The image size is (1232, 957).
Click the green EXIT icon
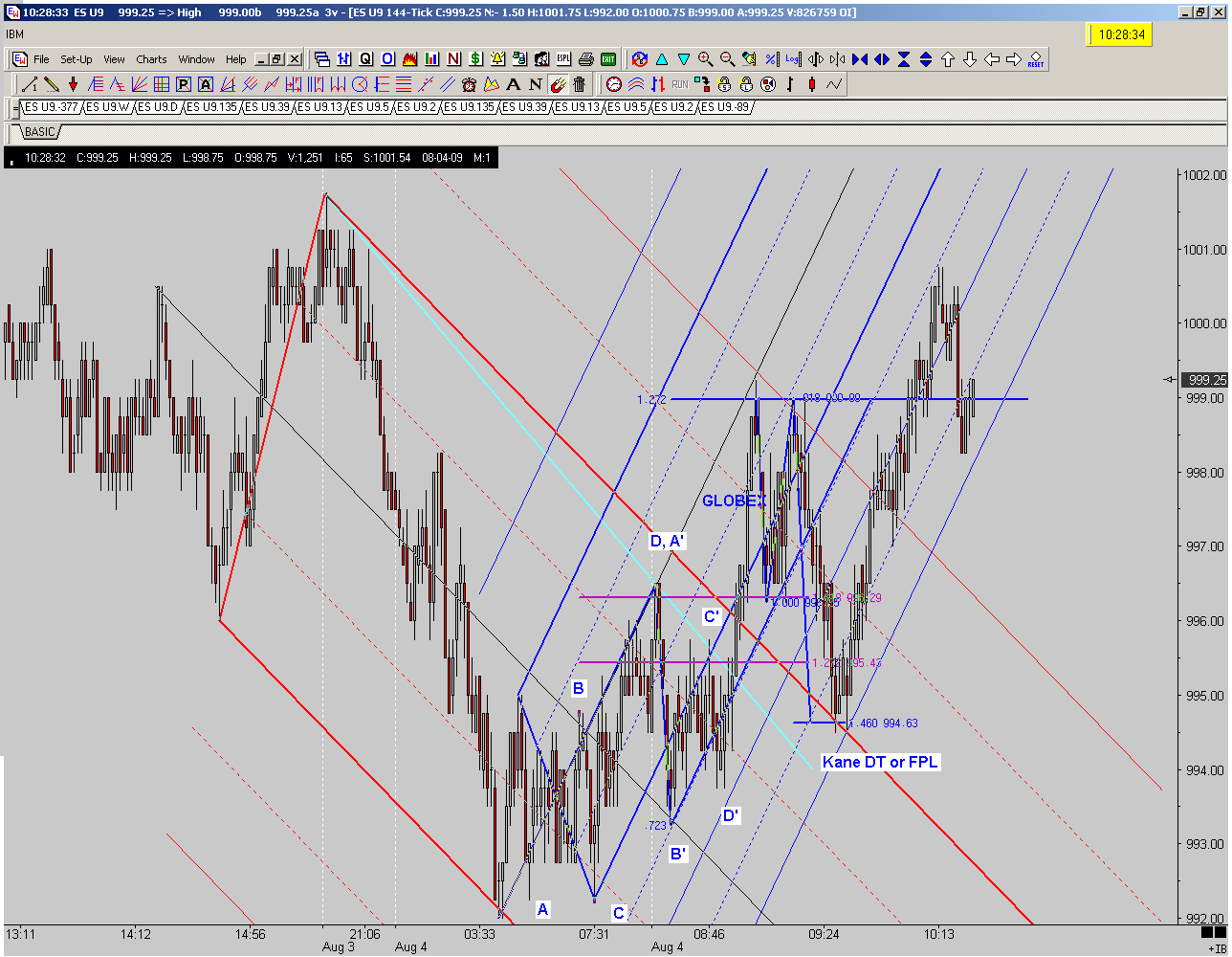tap(608, 59)
